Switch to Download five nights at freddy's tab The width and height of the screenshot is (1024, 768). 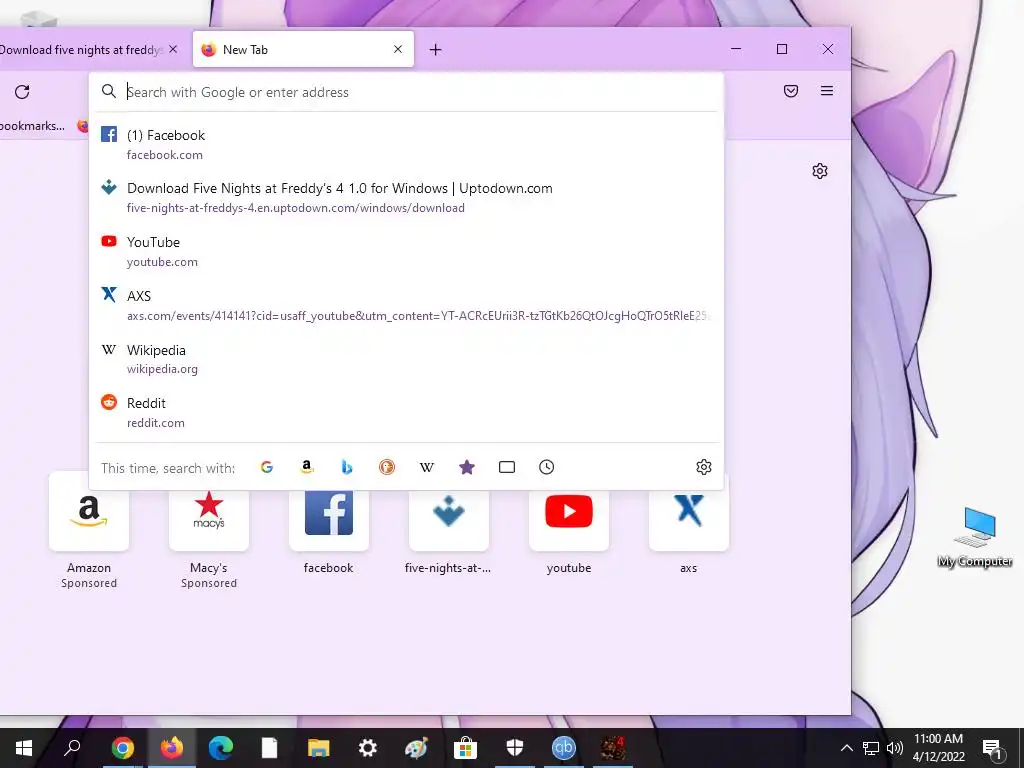point(82,50)
